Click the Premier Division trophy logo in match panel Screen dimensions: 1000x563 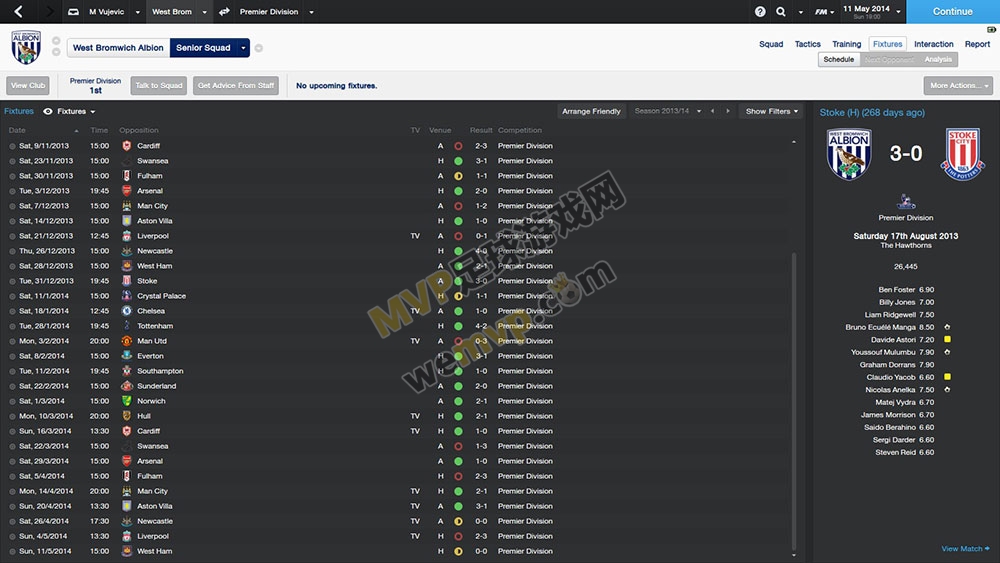tap(906, 202)
